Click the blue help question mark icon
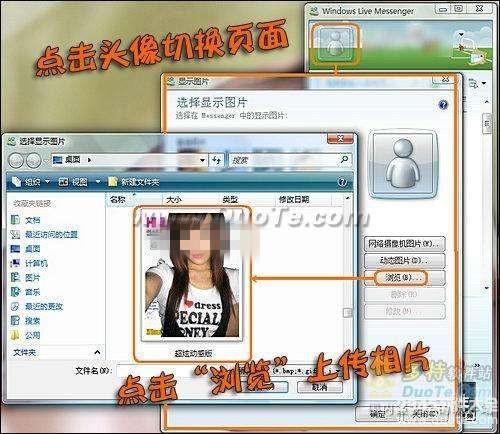The width and height of the screenshot is (500, 434). 443,105
